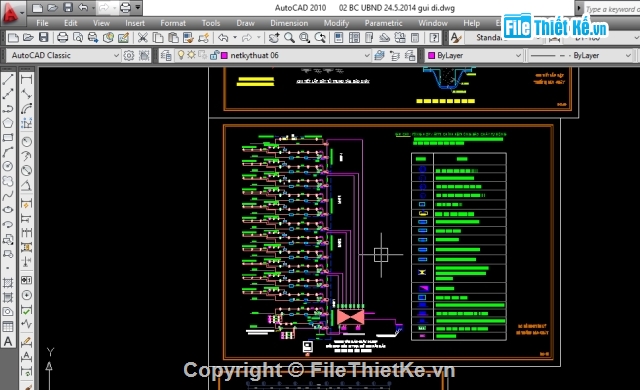Expand the ByLayer linetype dropdown
This screenshot has width=640, height=390.
pos(628,55)
